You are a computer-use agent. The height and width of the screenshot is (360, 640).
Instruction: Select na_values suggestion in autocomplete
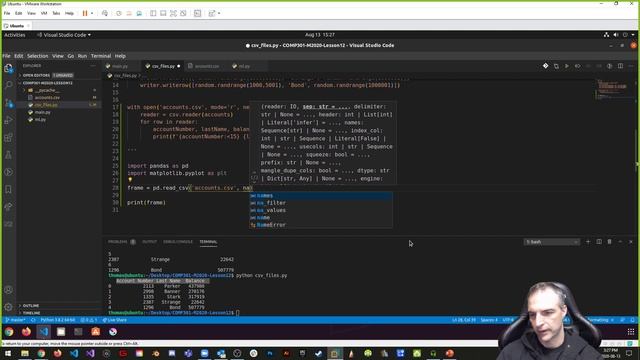[x=321, y=210]
